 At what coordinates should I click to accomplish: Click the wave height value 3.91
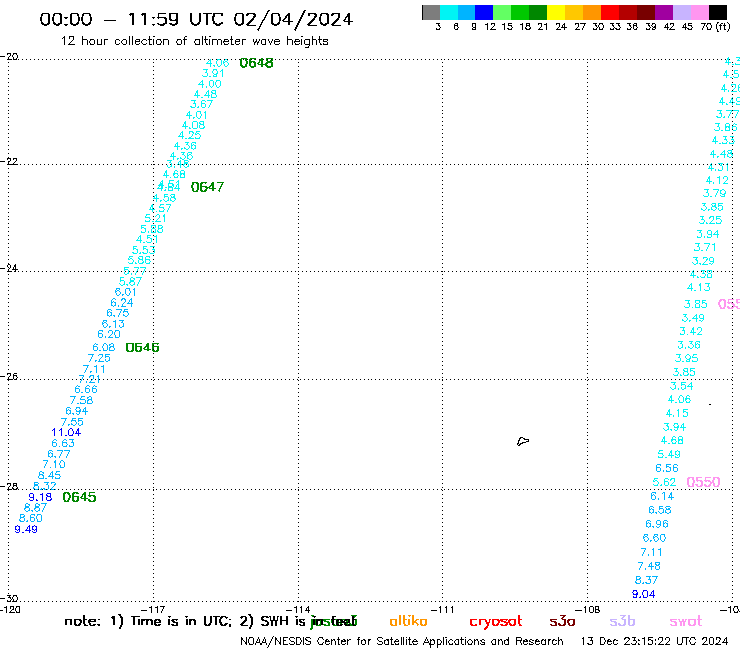213,73
